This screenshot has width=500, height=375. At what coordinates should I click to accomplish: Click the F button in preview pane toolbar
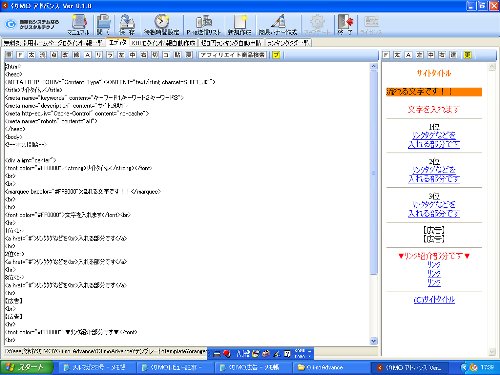pos(386,55)
